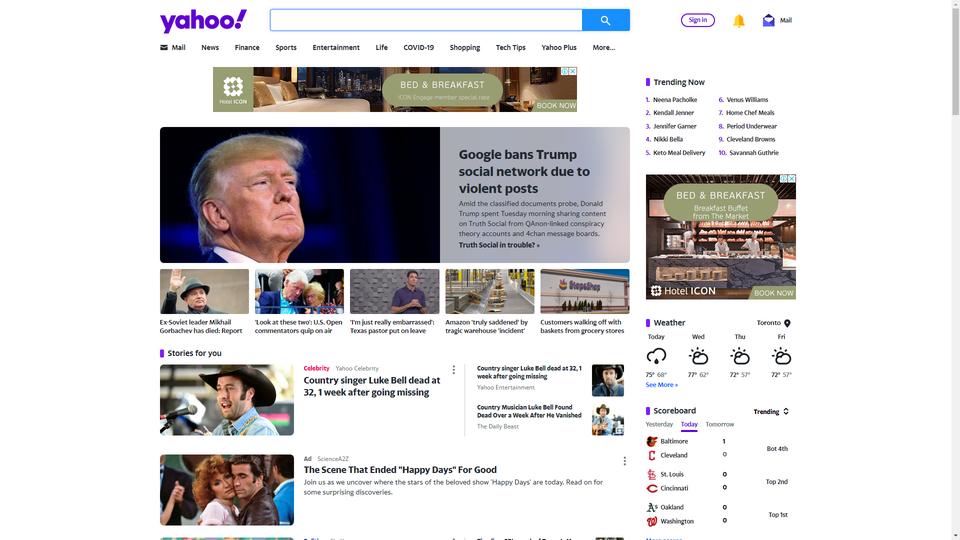Open the Texas pastor story thumbnail
The height and width of the screenshot is (540, 960).
(394, 291)
